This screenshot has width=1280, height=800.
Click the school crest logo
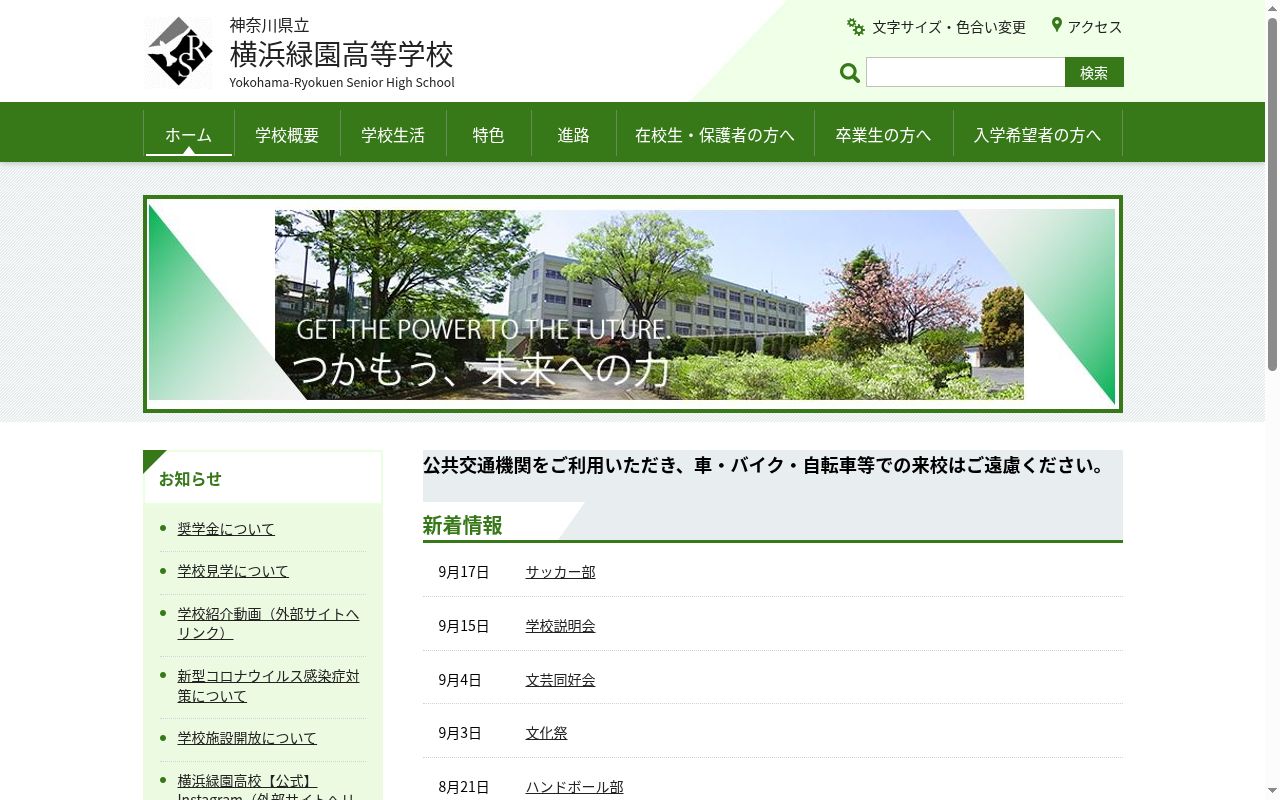[179, 53]
